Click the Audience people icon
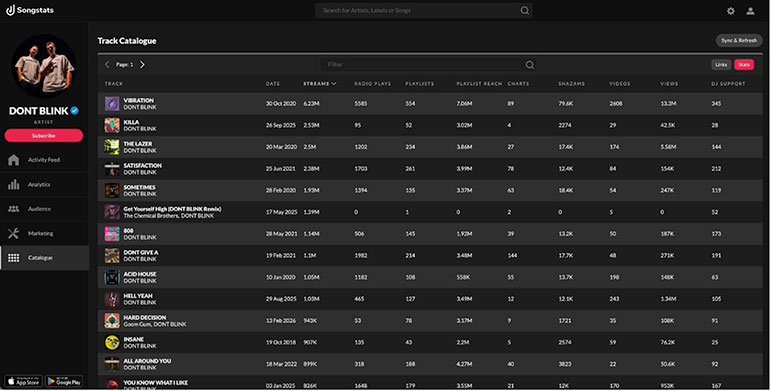770x391 pixels. [x=14, y=209]
